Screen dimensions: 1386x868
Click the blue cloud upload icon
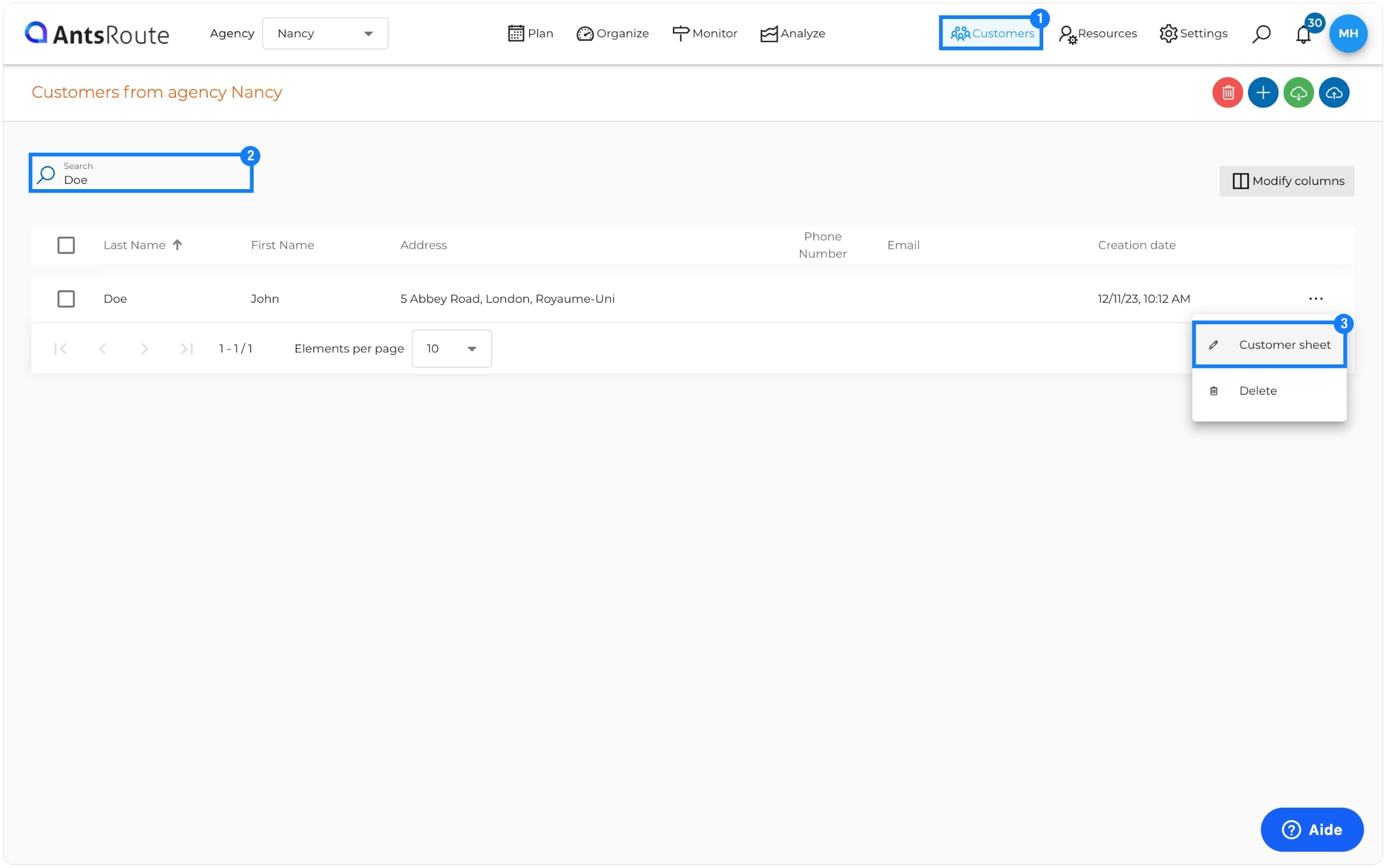pos(1334,93)
